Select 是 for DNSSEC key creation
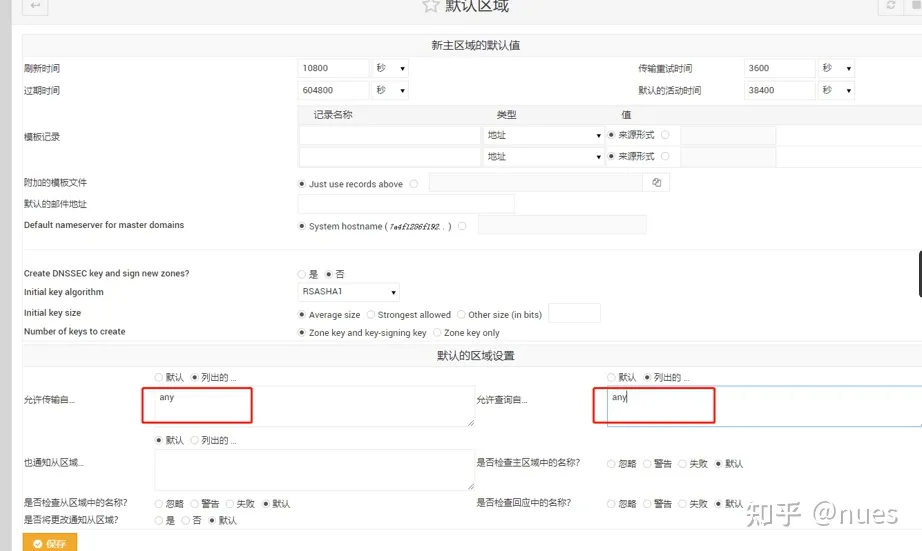Image resolution: width=922 pixels, height=551 pixels. [x=302, y=274]
